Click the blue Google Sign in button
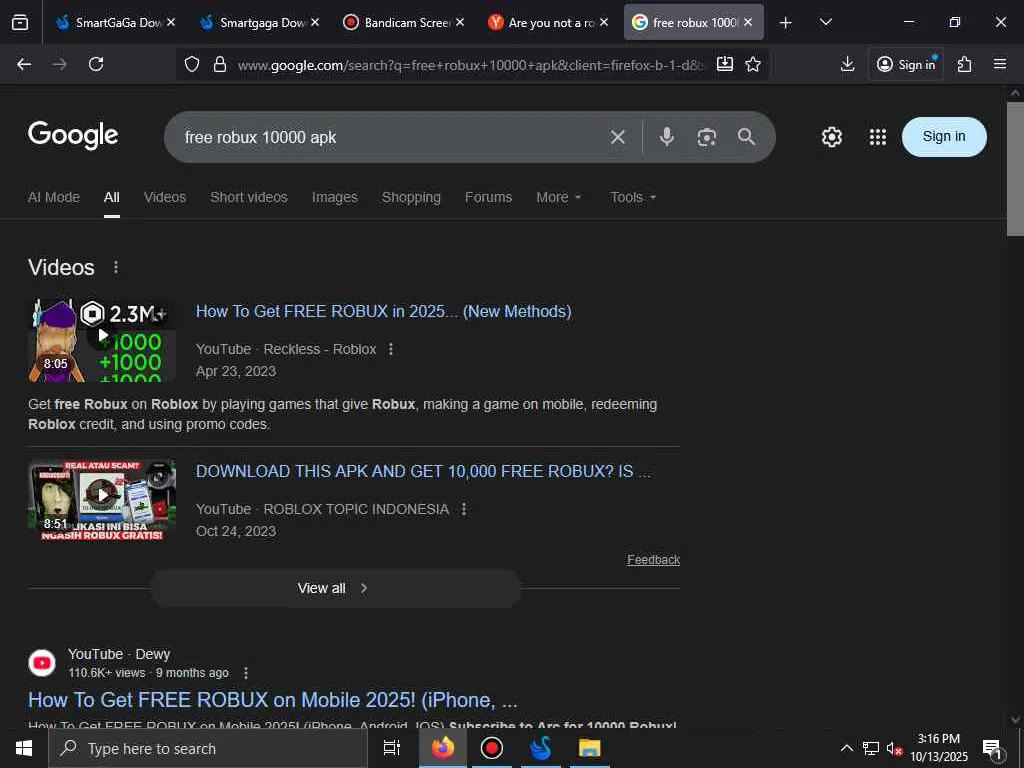Image resolution: width=1024 pixels, height=768 pixels. [944, 136]
